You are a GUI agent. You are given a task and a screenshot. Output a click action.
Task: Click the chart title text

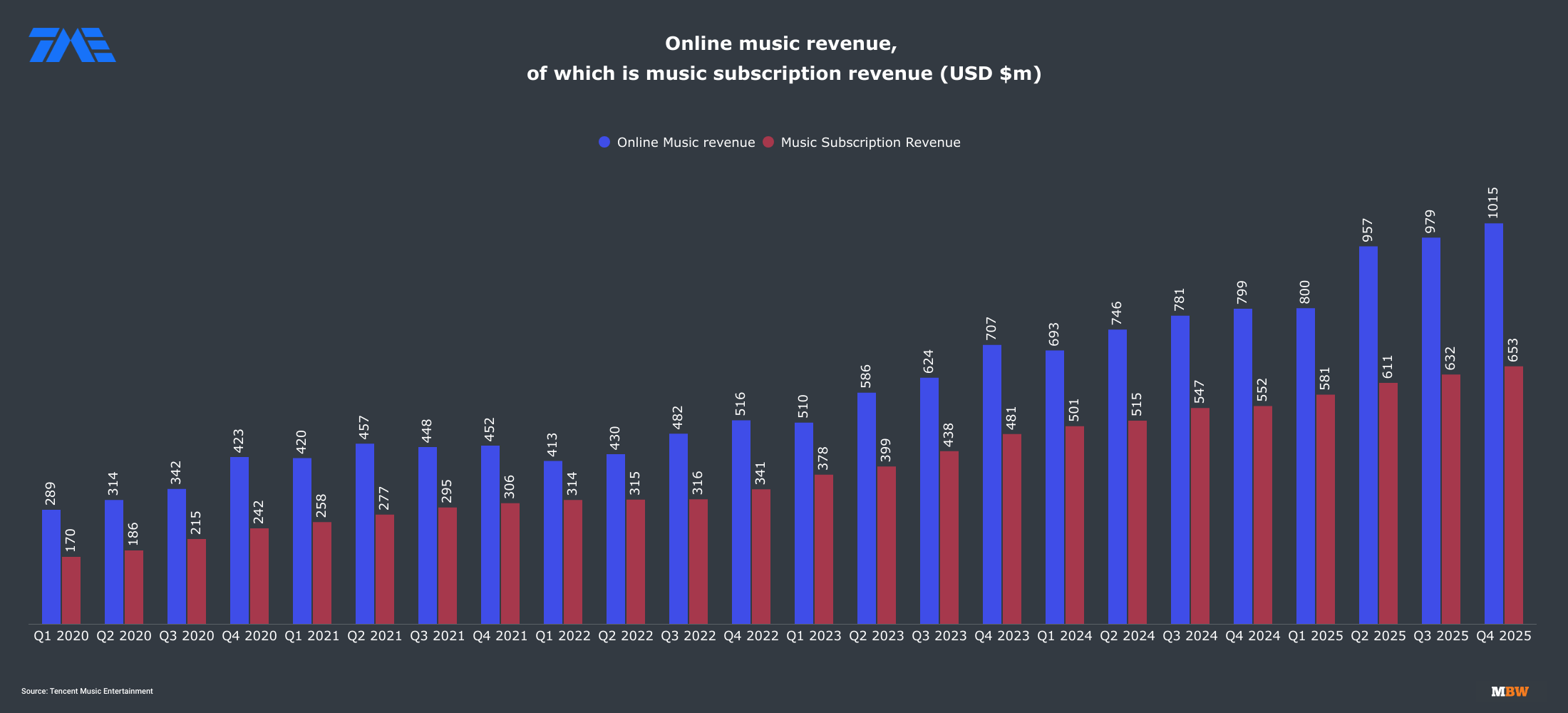[783, 58]
